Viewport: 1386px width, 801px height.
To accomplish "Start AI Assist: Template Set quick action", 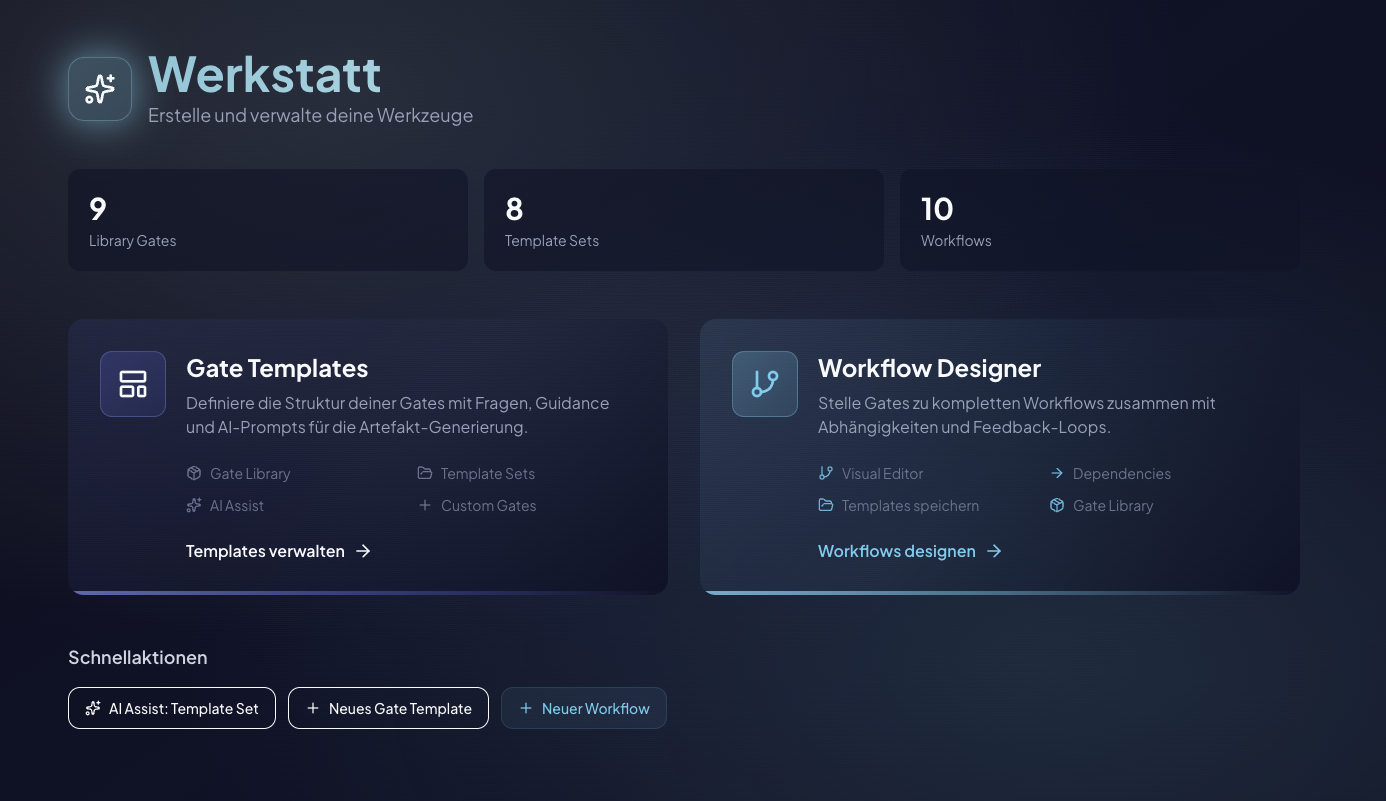I will click(x=172, y=708).
